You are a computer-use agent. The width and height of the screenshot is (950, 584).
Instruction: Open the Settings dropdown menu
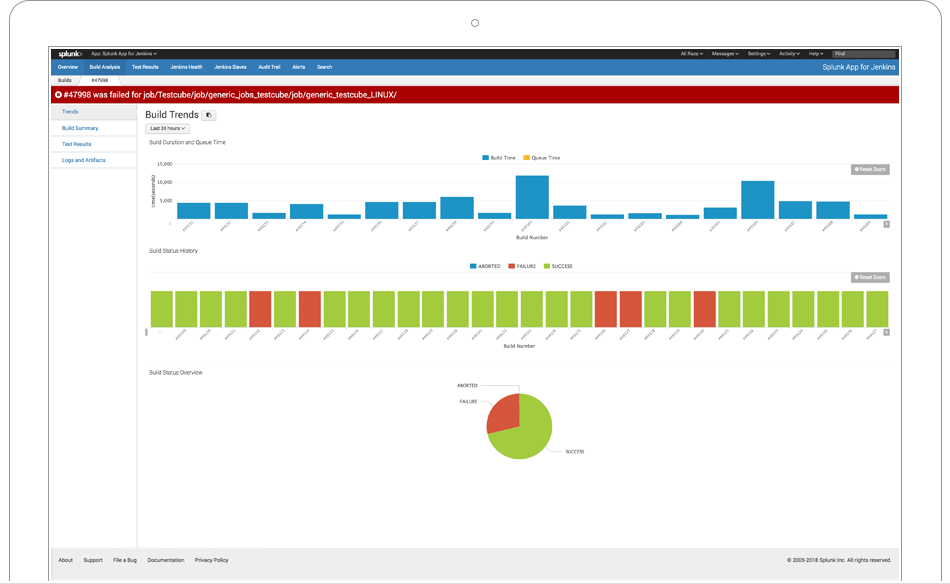(759, 54)
